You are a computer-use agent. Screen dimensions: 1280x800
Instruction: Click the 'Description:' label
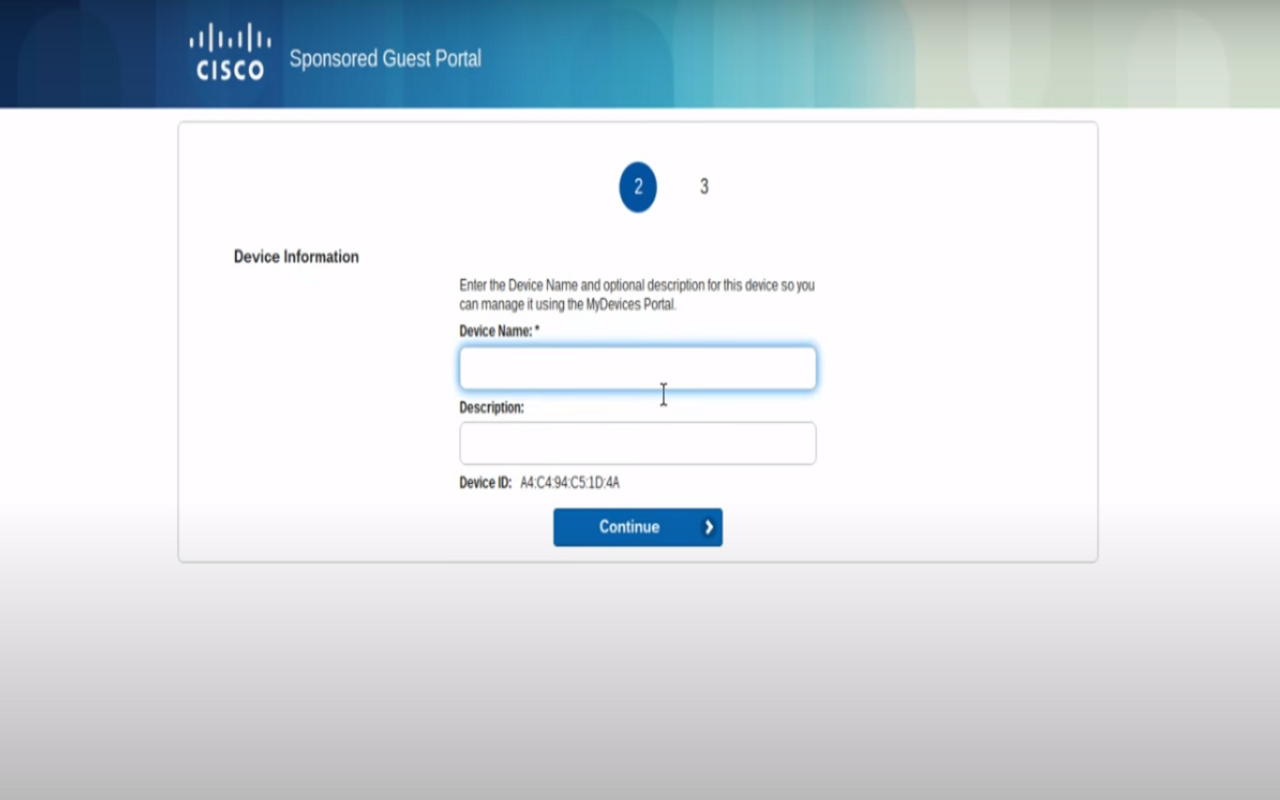click(x=491, y=408)
